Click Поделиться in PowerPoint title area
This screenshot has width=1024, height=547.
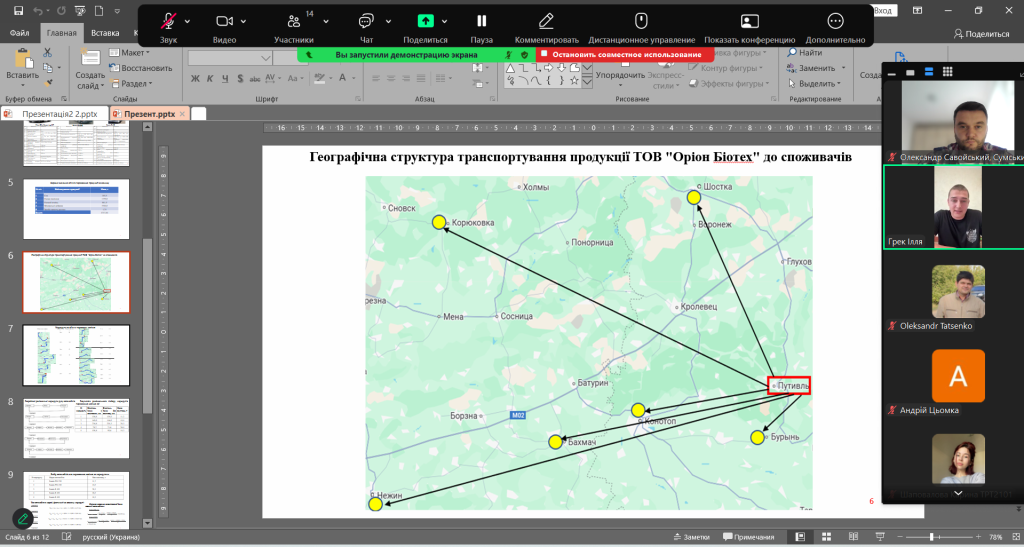point(982,33)
